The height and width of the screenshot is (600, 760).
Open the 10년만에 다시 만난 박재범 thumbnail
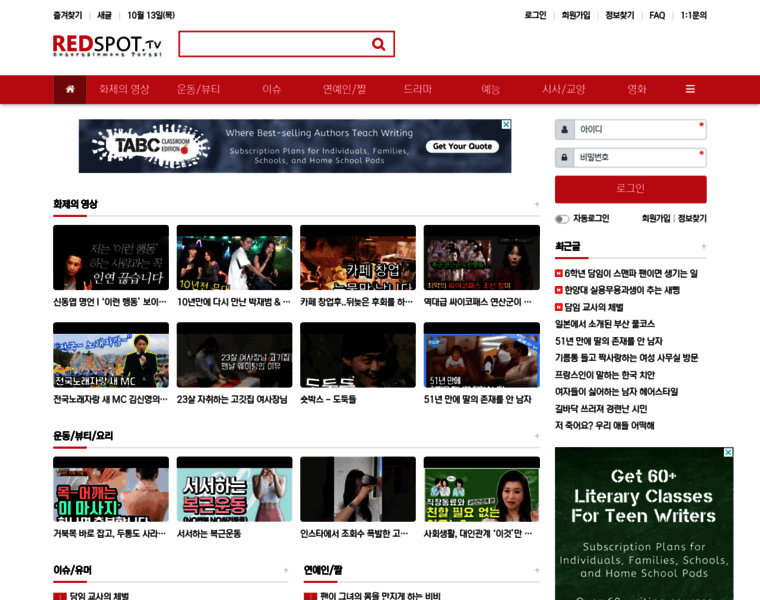point(235,257)
